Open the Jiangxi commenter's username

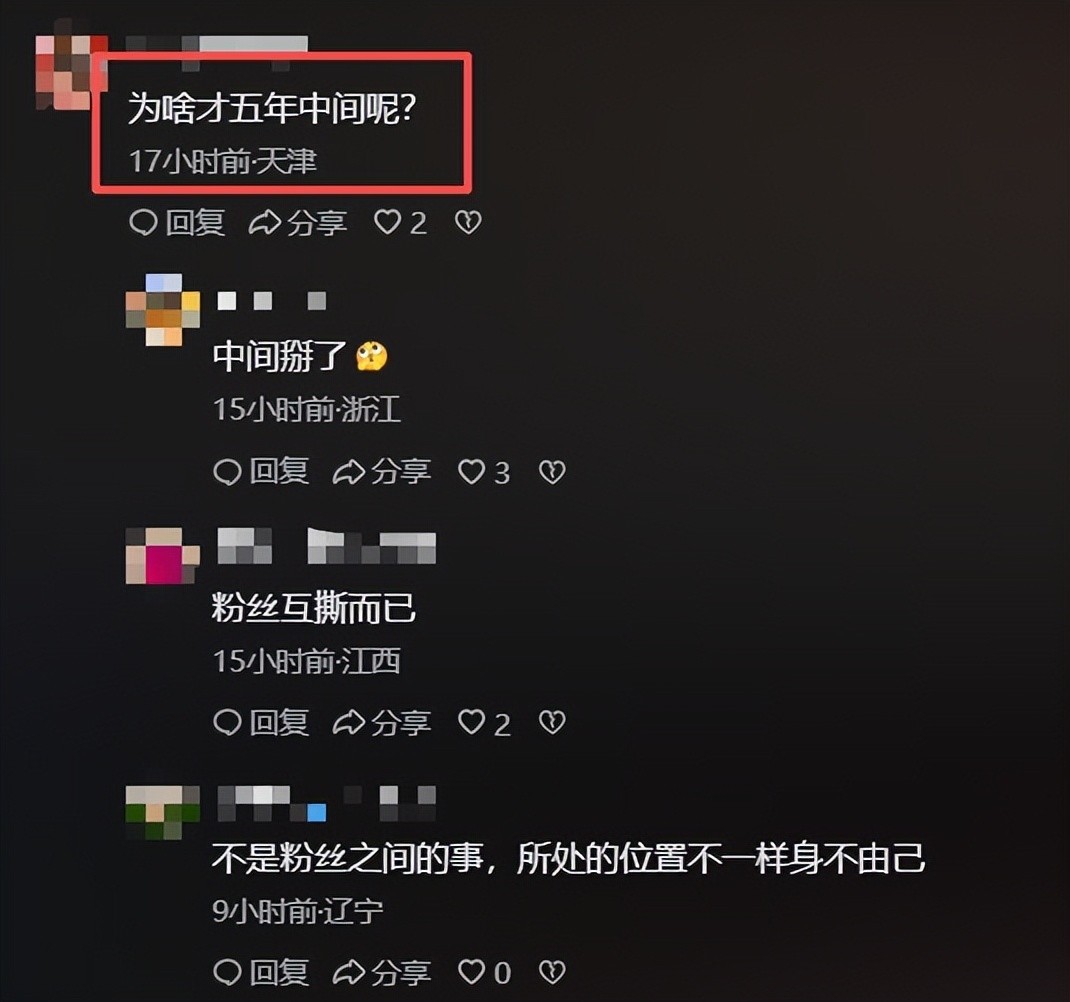(326, 546)
